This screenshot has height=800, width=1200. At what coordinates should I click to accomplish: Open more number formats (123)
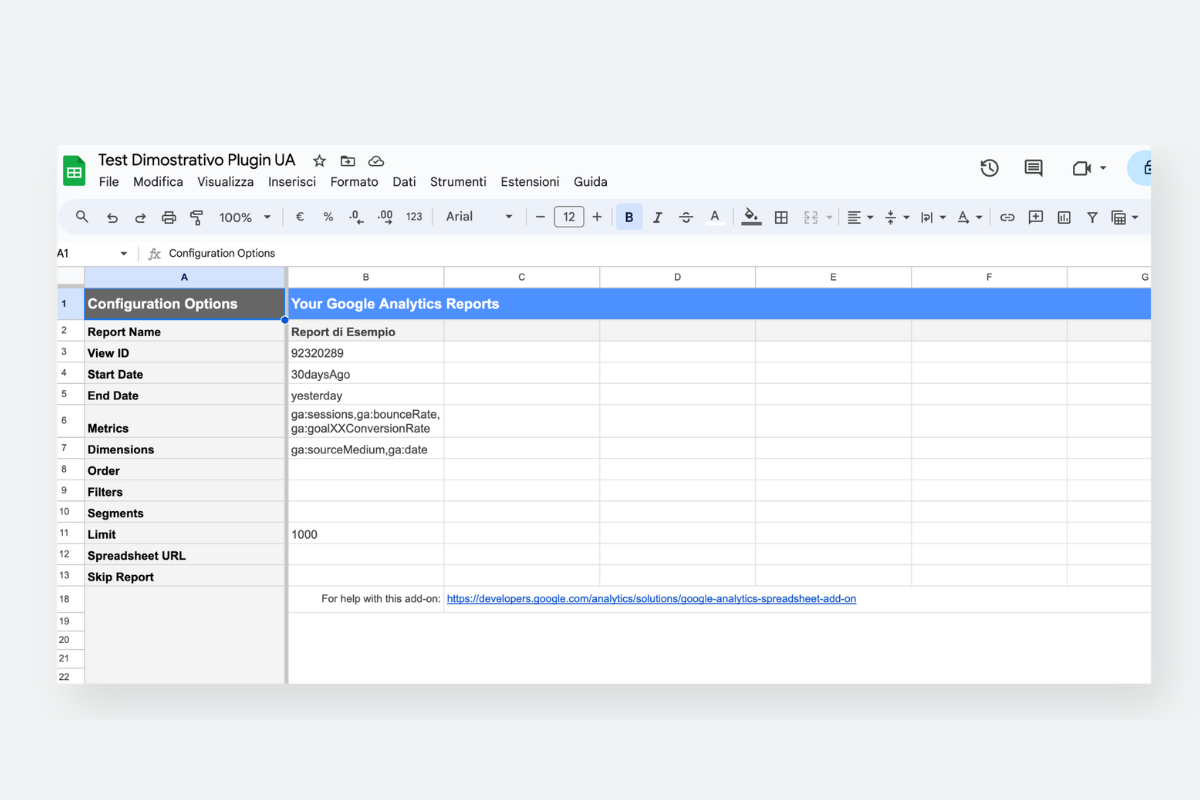coord(414,217)
